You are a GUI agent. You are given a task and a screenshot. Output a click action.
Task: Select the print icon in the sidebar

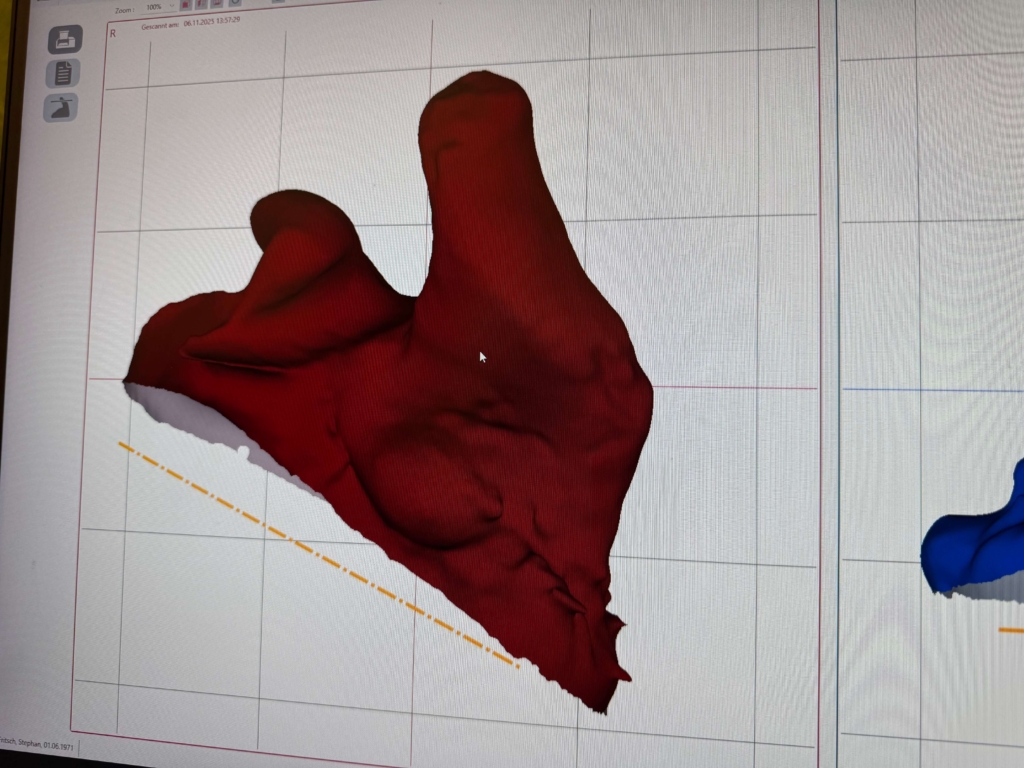click(63, 38)
